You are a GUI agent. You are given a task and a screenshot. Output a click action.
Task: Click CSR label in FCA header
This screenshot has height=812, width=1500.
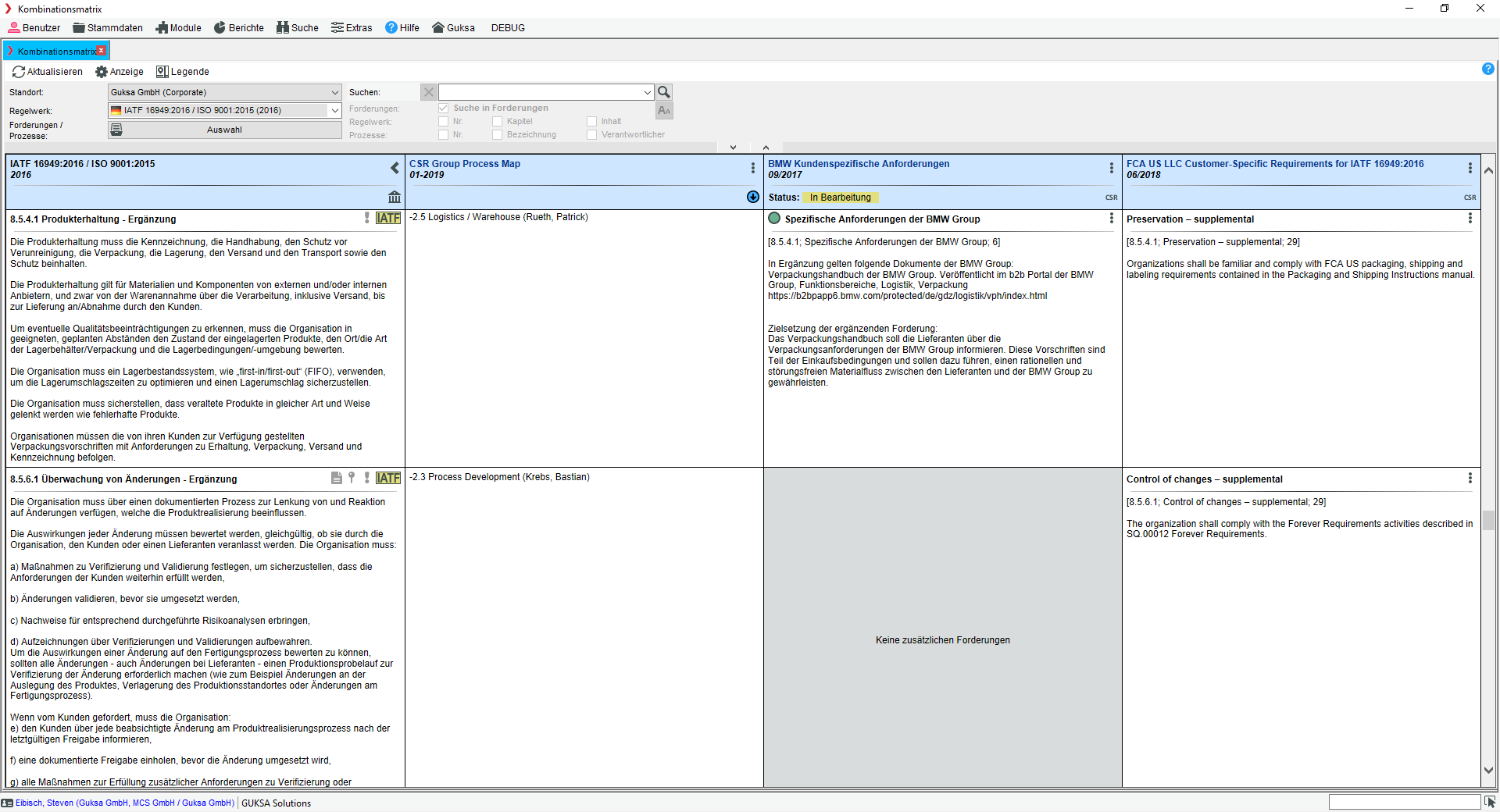pyautogui.click(x=1470, y=198)
